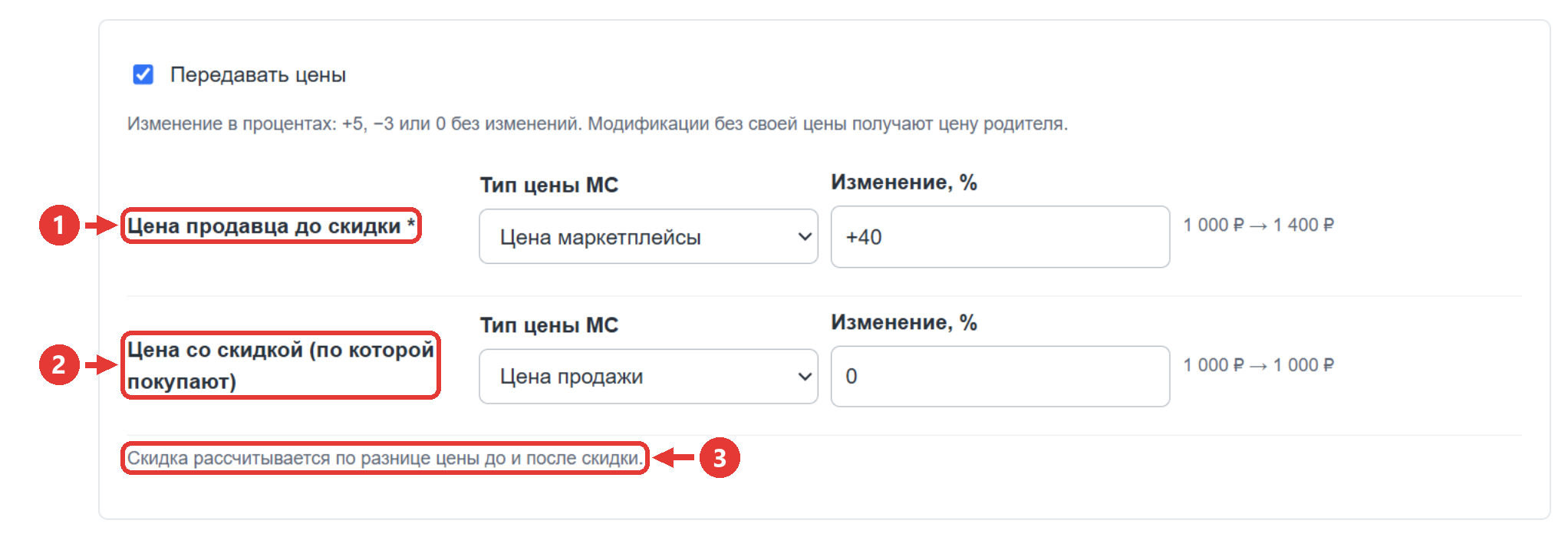Click arrow pointing to discount calculation note
This screenshot has width=1568, height=537.
tap(674, 458)
